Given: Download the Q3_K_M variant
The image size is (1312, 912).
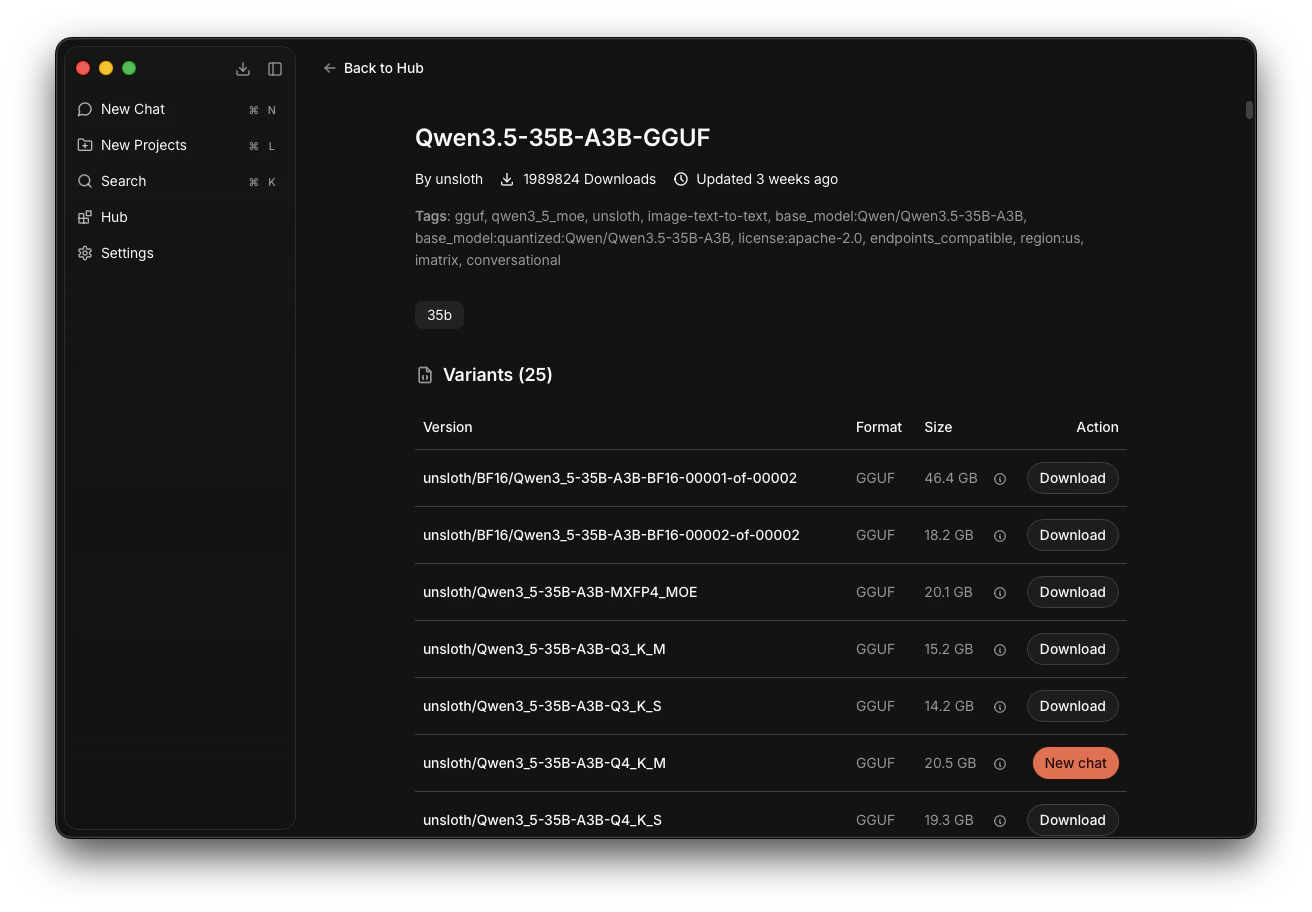Looking at the screenshot, I should click(x=1072, y=649).
